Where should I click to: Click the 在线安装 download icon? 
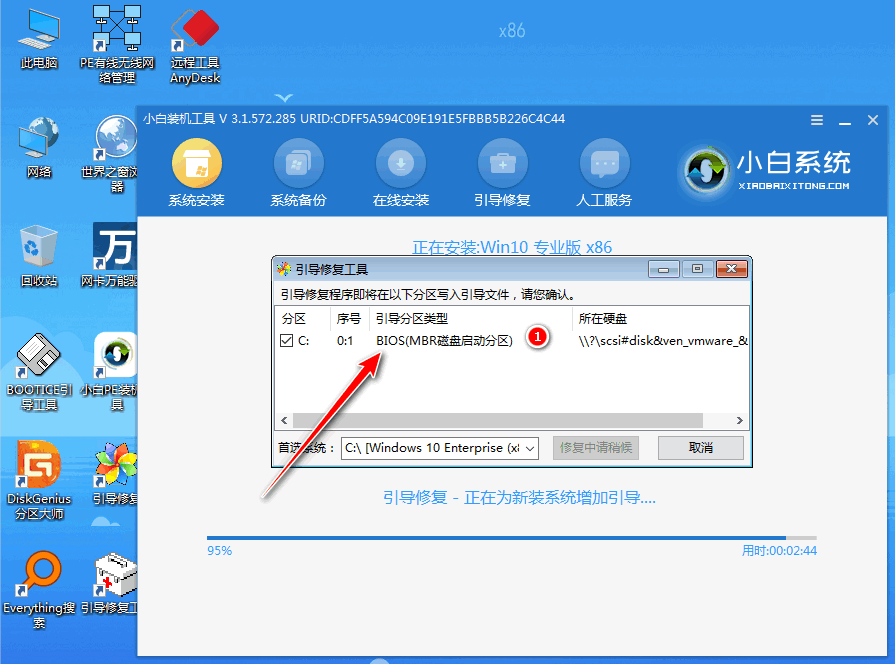click(x=401, y=163)
